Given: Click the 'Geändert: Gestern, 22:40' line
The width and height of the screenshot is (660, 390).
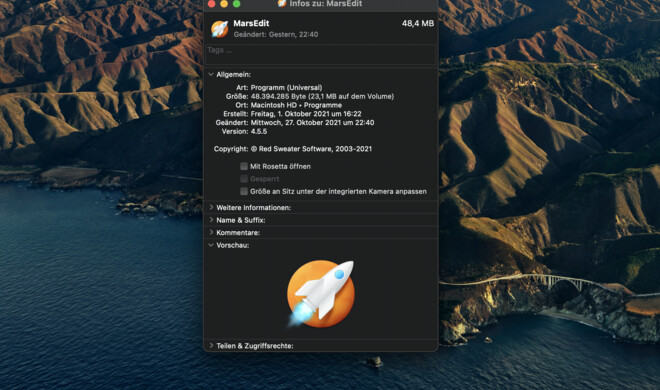Looking at the screenshot, I should (276, 34).
